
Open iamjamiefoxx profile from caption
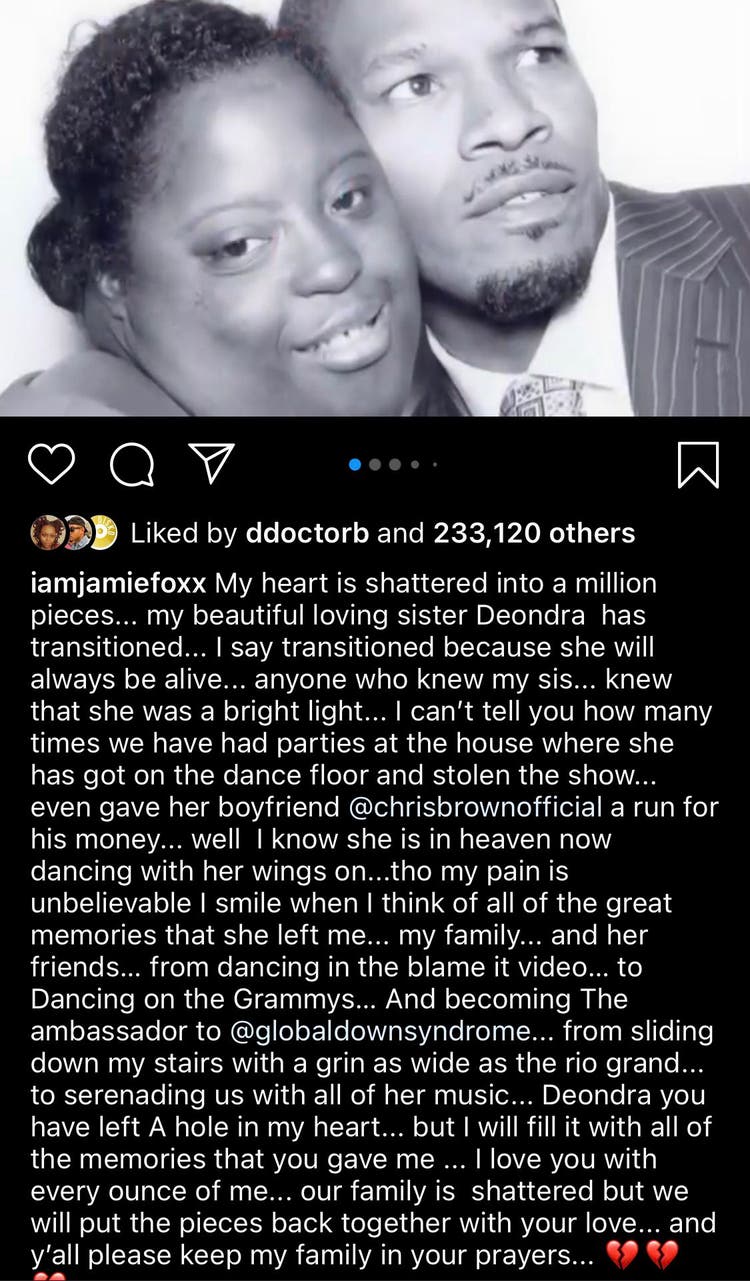pos(118,582)
